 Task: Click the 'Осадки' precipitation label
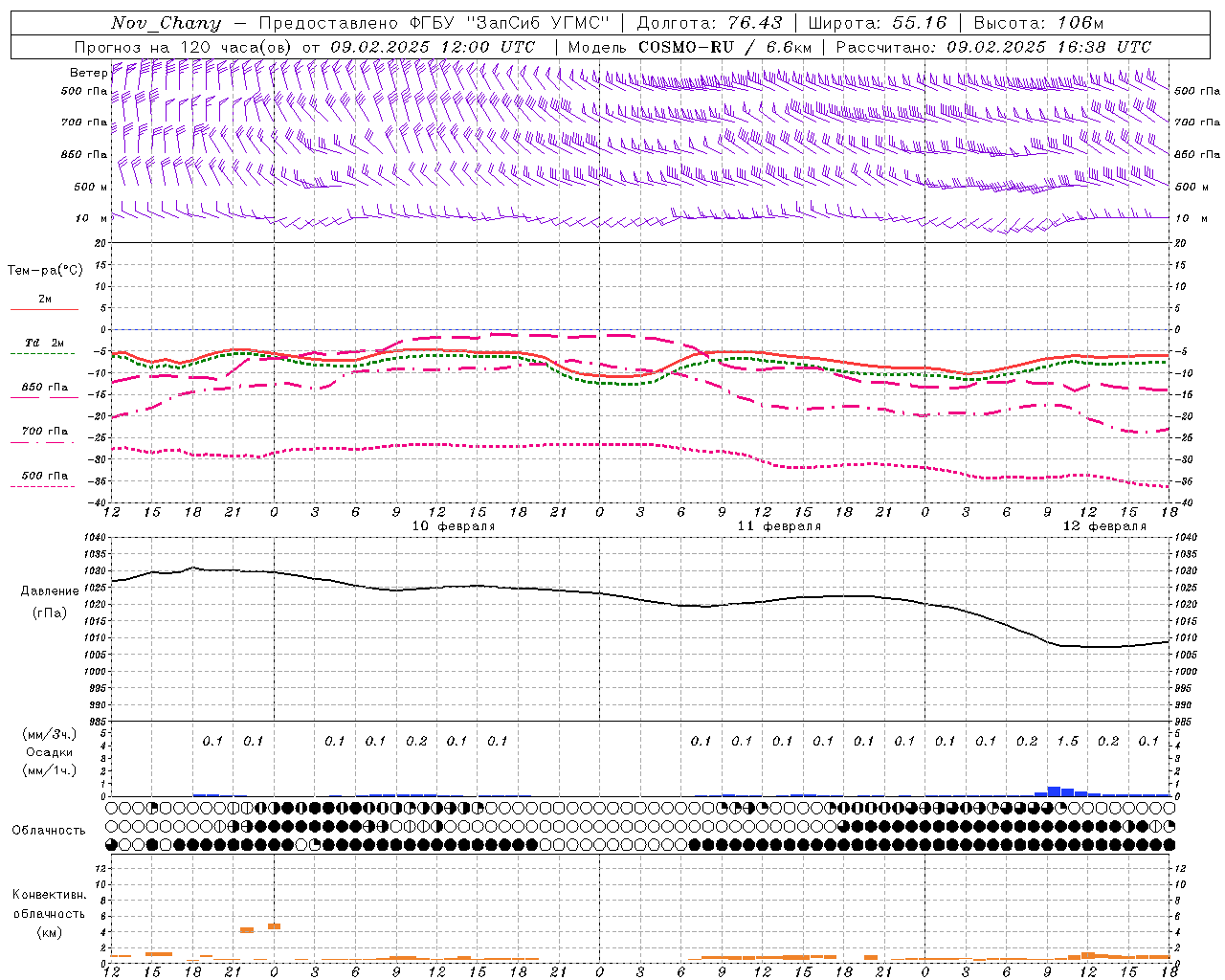click(x=49, y=752)
